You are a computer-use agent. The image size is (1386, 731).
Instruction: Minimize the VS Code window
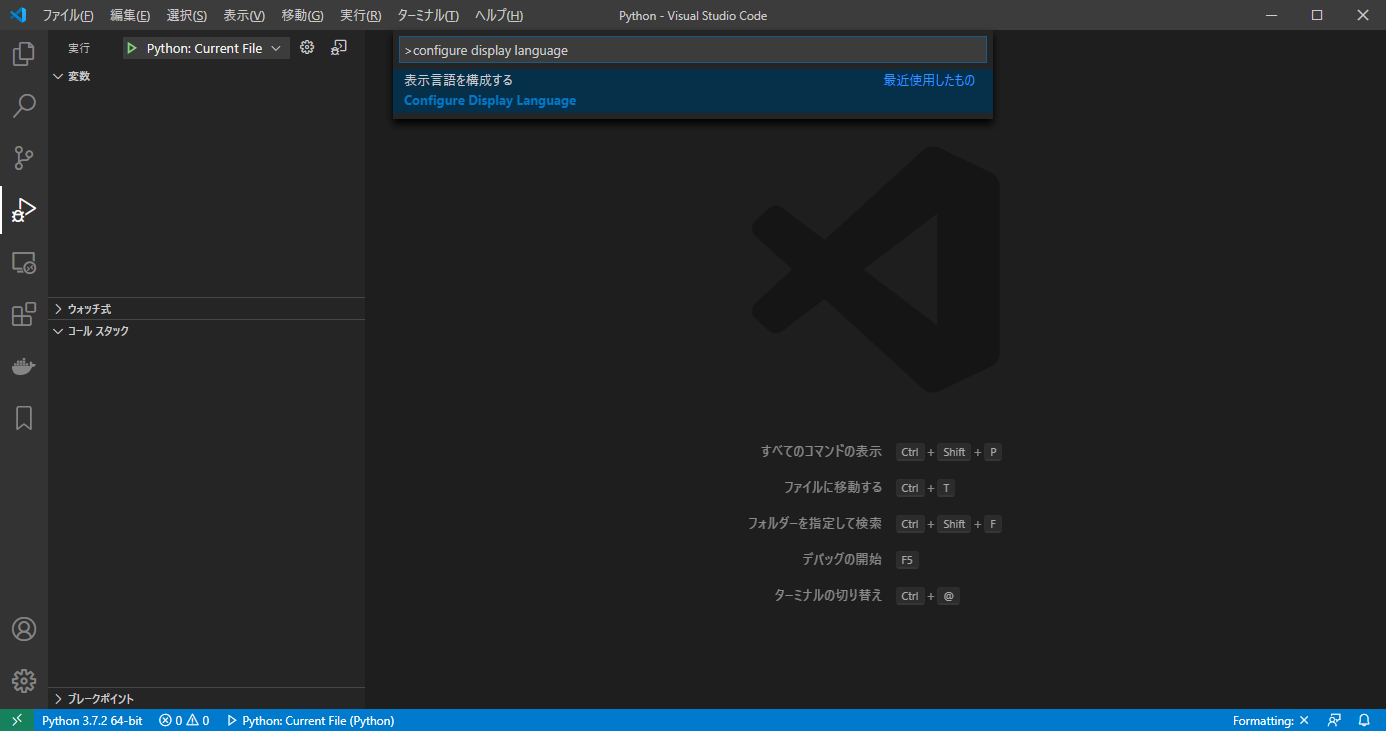tap(1271, 15)
